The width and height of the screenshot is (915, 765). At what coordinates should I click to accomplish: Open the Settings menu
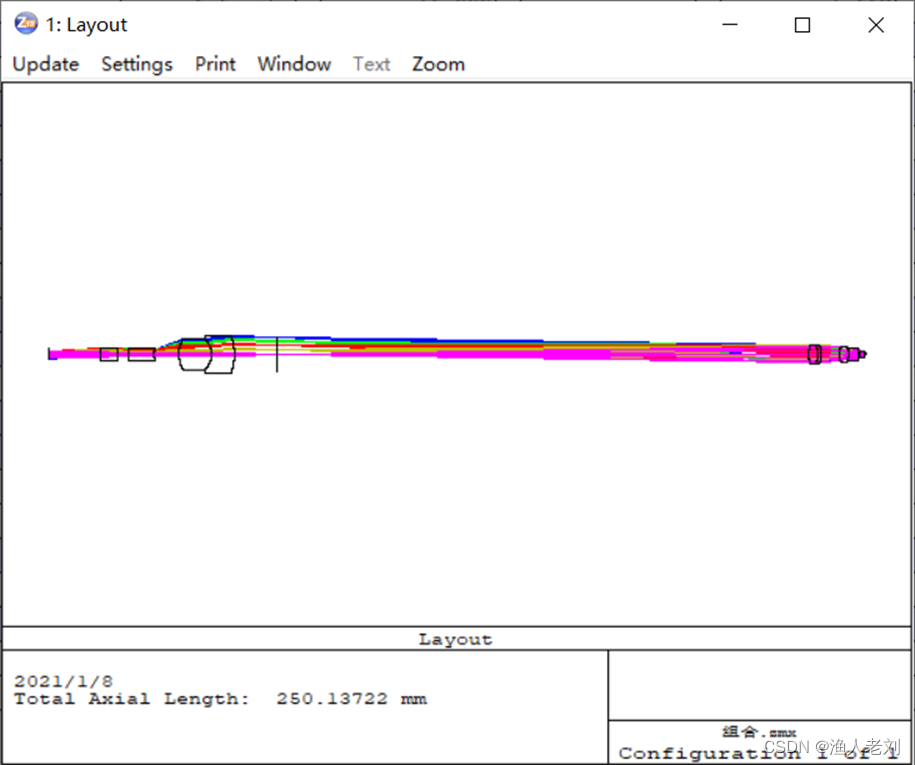(x=137, y=64)
